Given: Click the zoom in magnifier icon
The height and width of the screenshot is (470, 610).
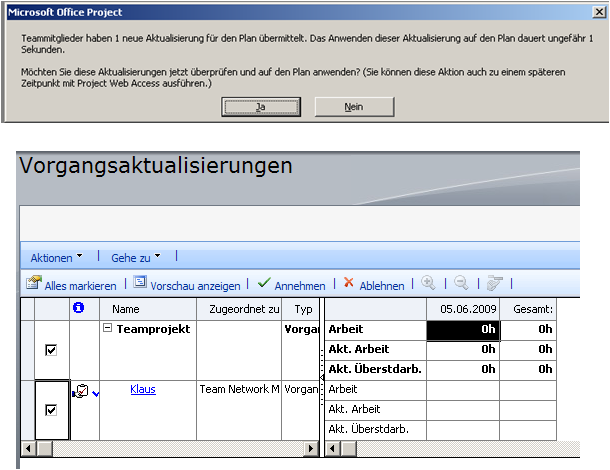Looking at the screenshot, I should 428,283.
